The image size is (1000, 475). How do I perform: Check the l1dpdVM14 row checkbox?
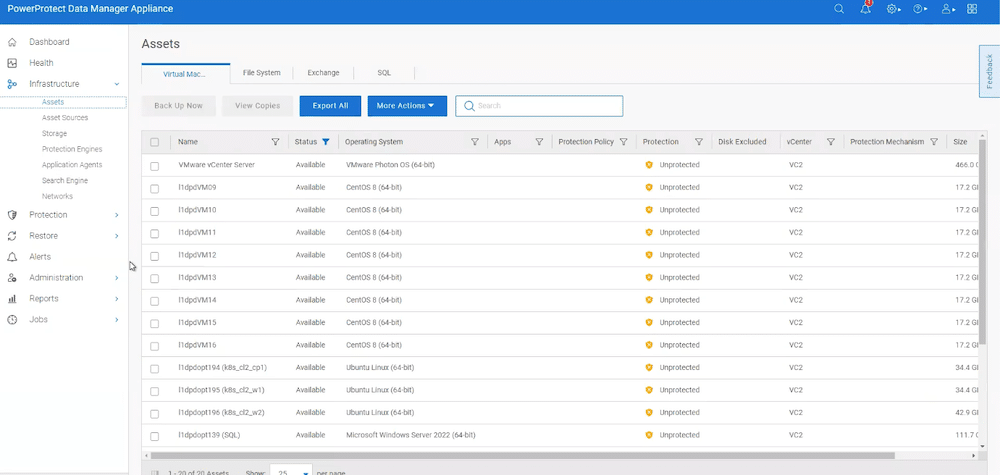click(154, 301)
